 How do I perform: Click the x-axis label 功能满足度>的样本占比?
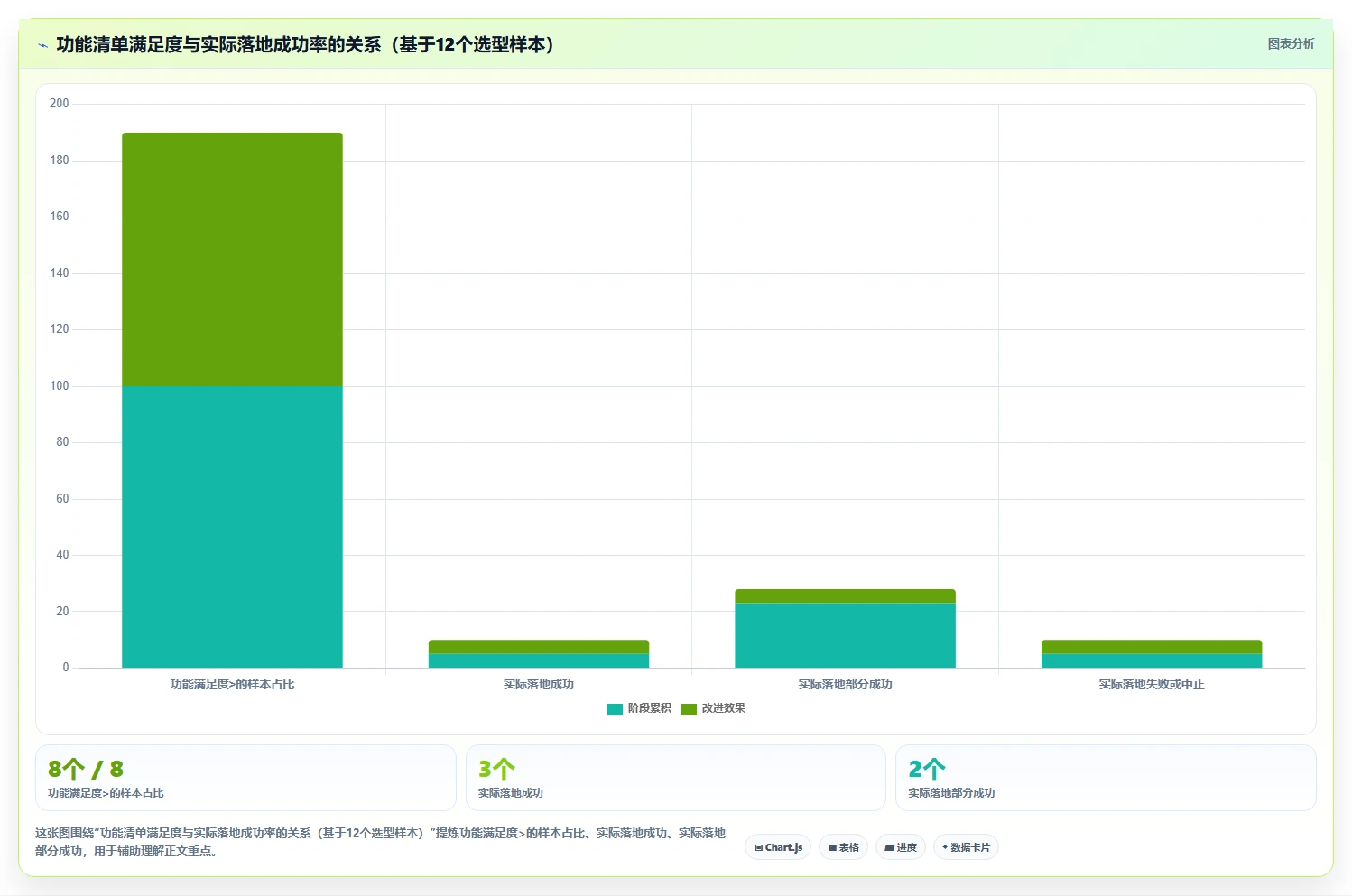(232, 685)
